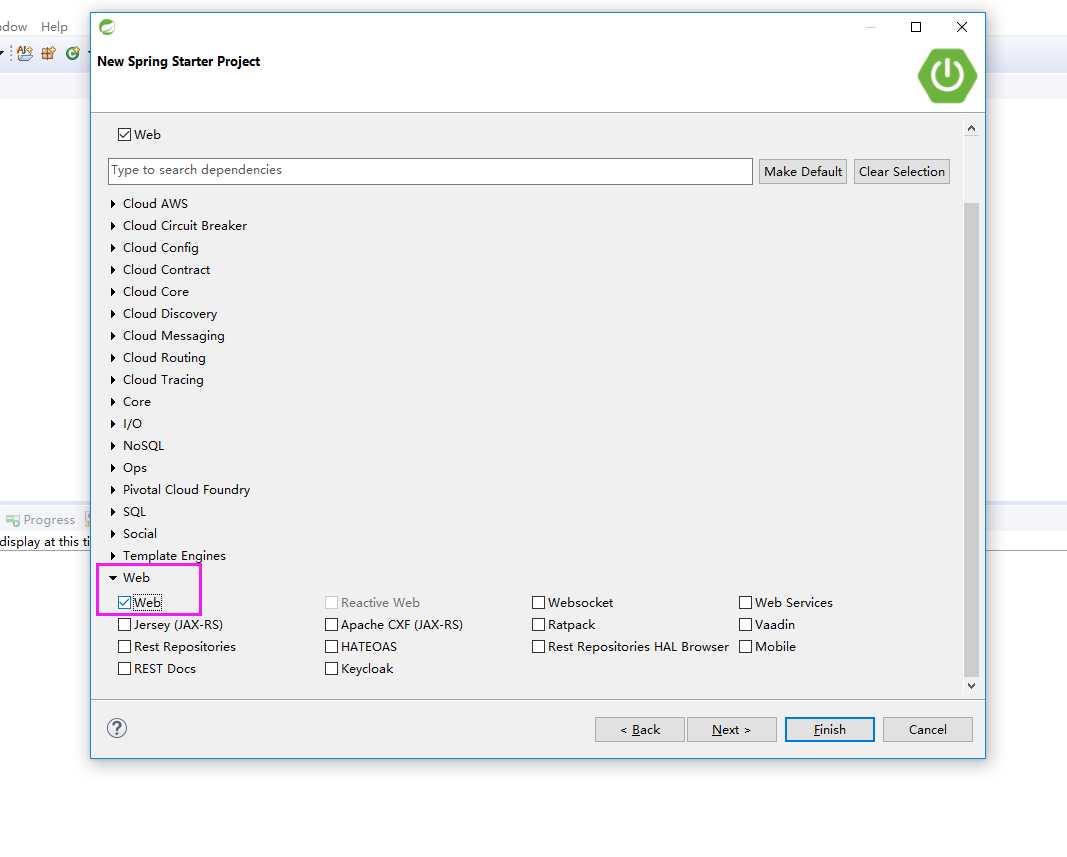Expand Cloud Routing
Image resolution: width=1067 pixels, height=857 pixels.
113,357
